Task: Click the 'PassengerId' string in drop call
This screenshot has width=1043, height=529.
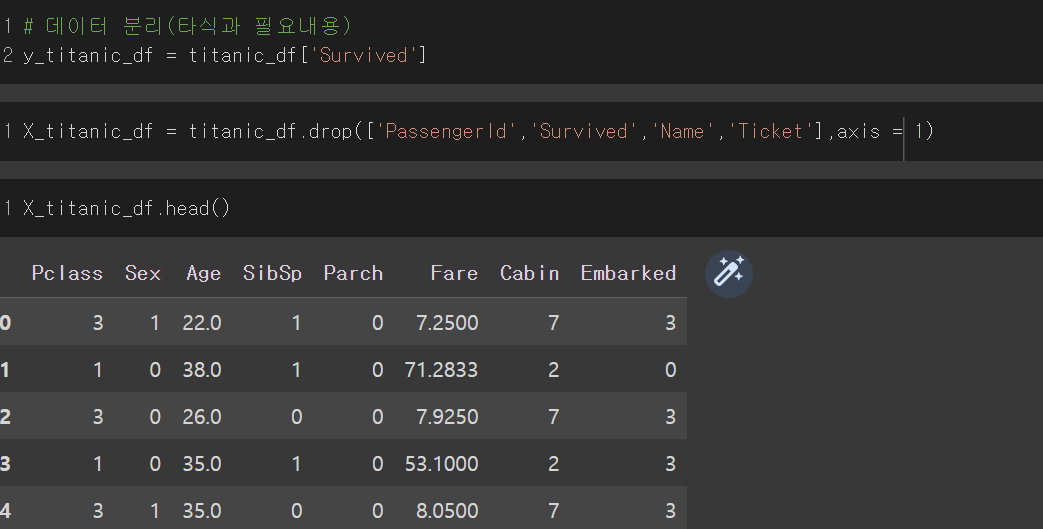Action: pyautogui.click(x=446, y=132)
